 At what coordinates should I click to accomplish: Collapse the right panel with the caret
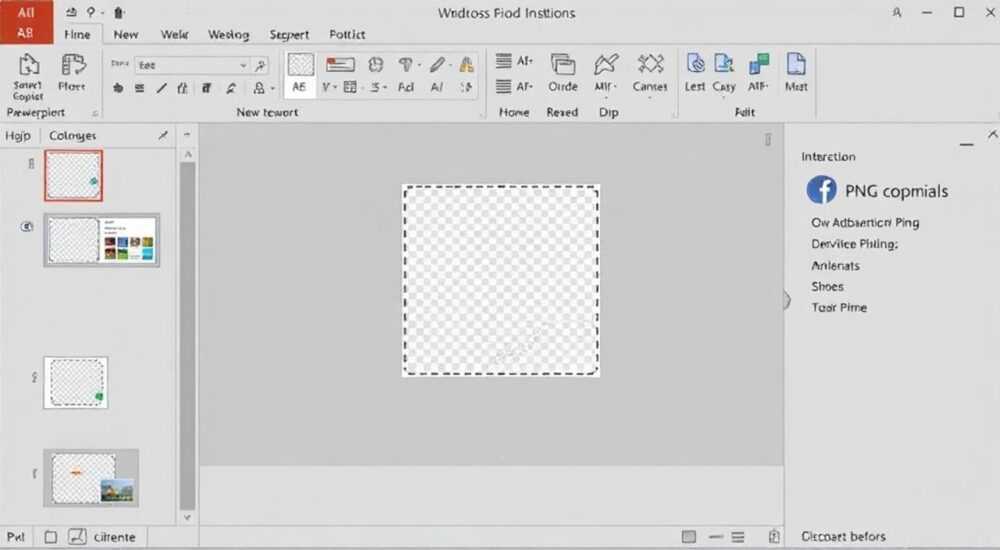(992, 134)
